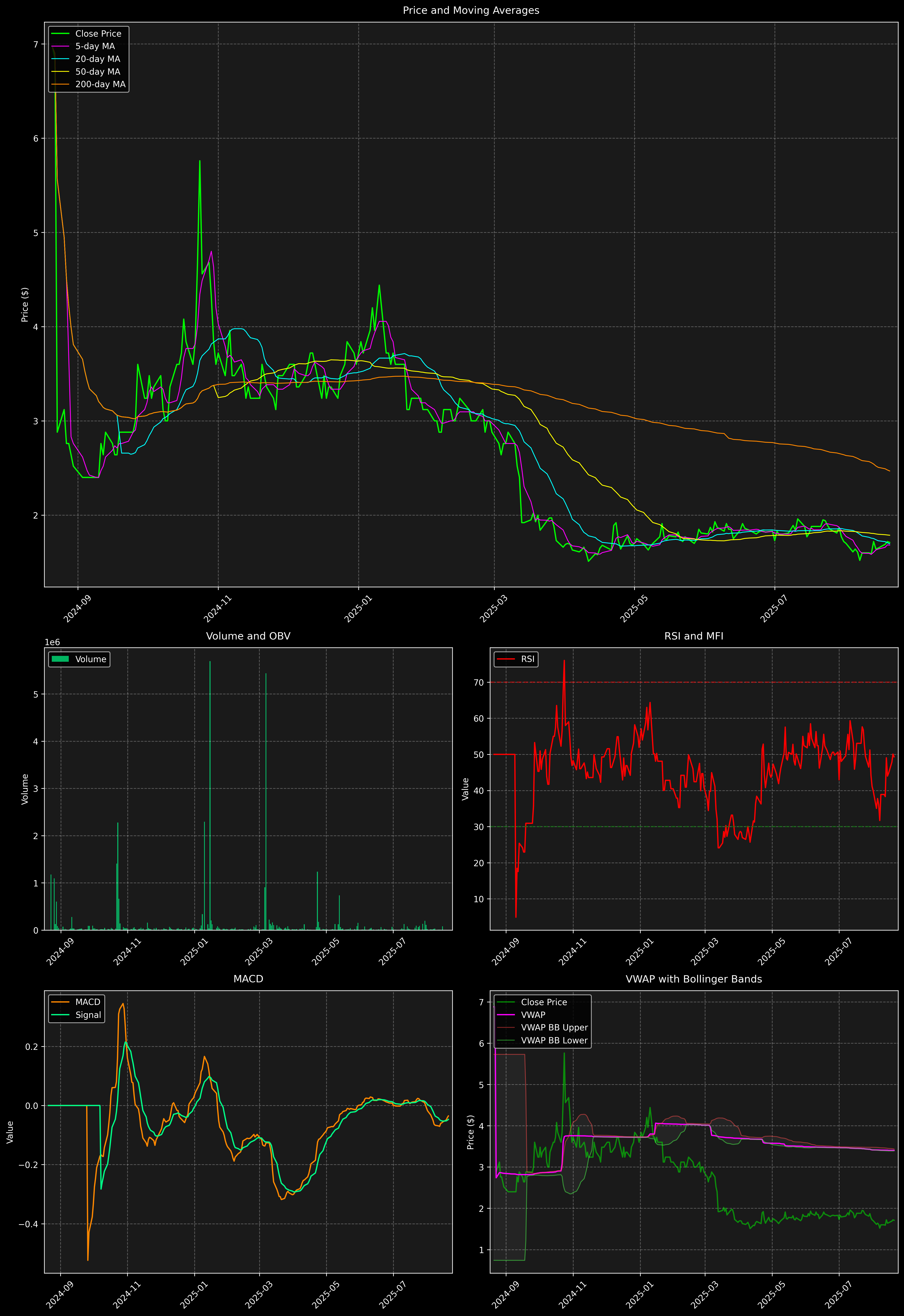Click the tallest volume bar near 2025-01
This screenshot has width=904, height=1316.
pyautogui.click(x=210, y=793)
